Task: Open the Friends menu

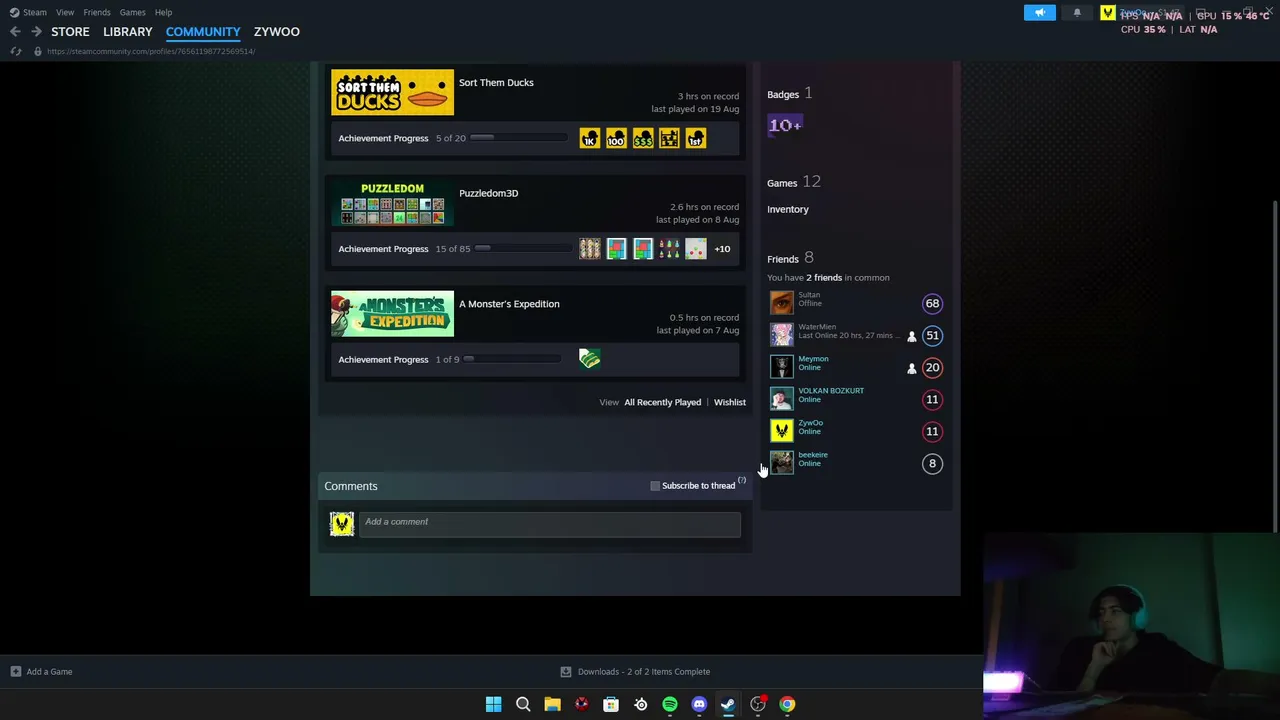Action: [x=97, y=12]
